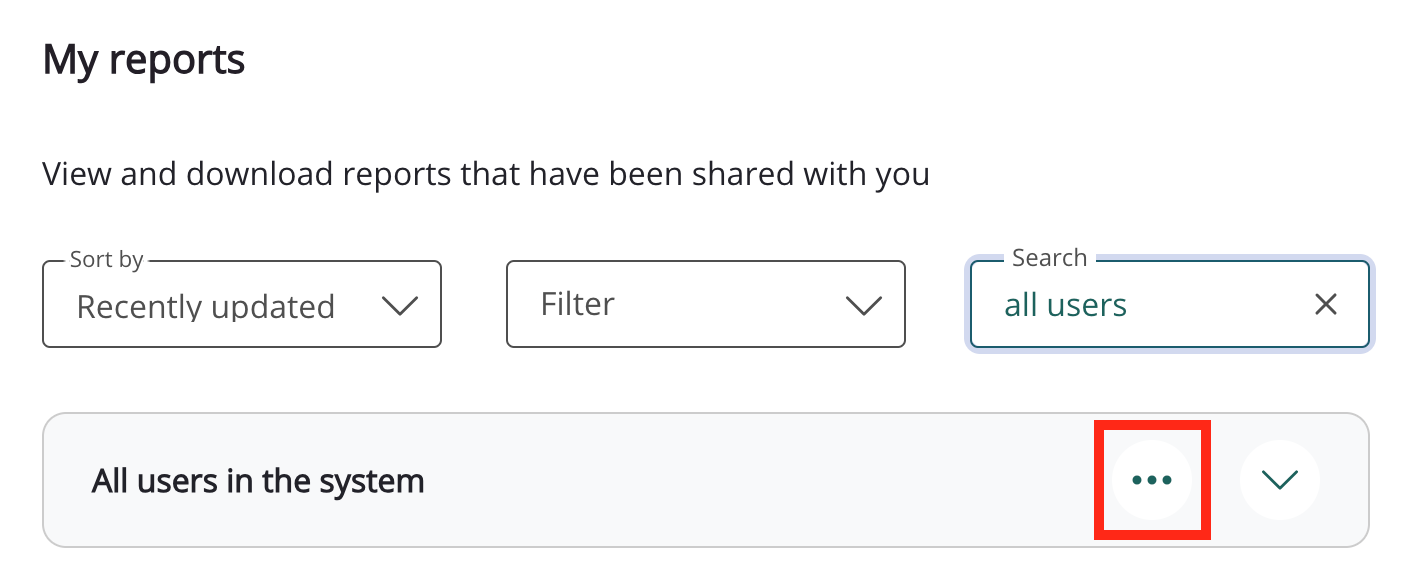Clear the search field with the X icon
This screenshot has height=568, width=1404.
[x=1326, y=304]
